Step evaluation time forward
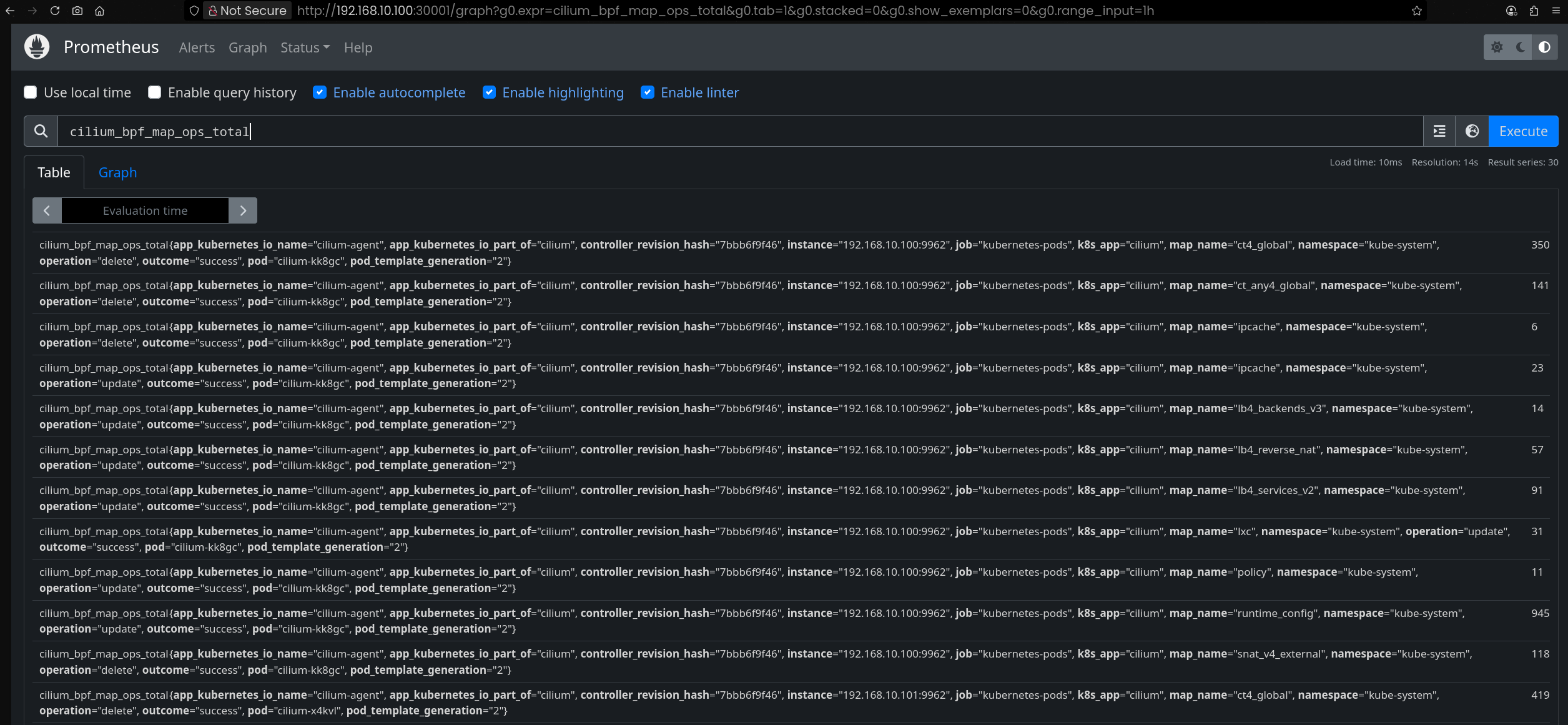The width and height of the screenshot is (1568, 725). click(243, 210)
